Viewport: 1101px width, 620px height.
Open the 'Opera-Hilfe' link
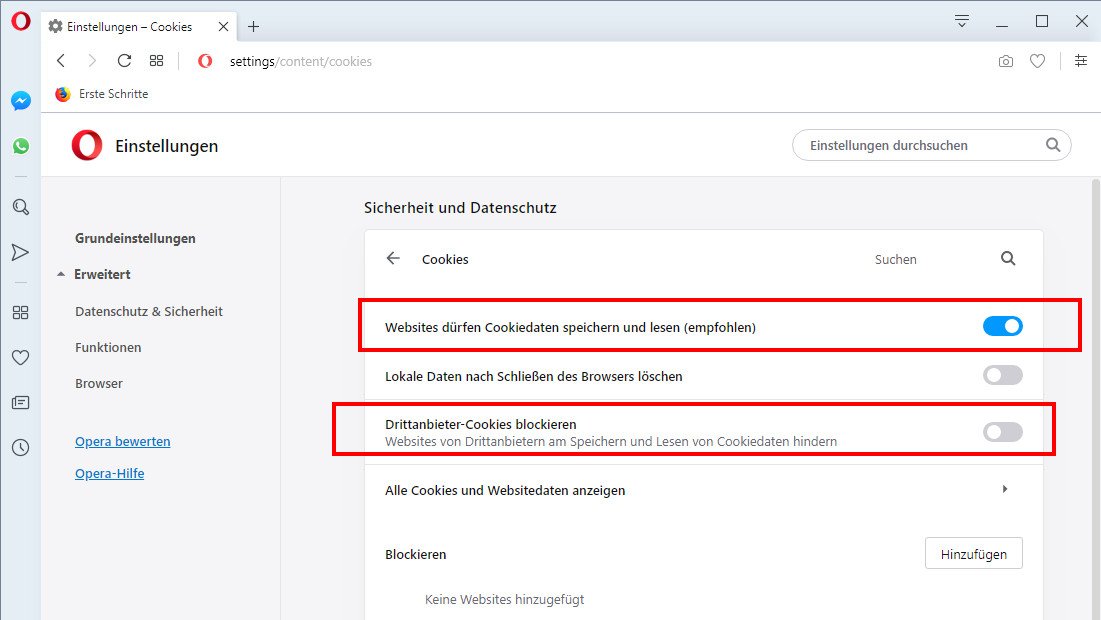click(109, 473)
